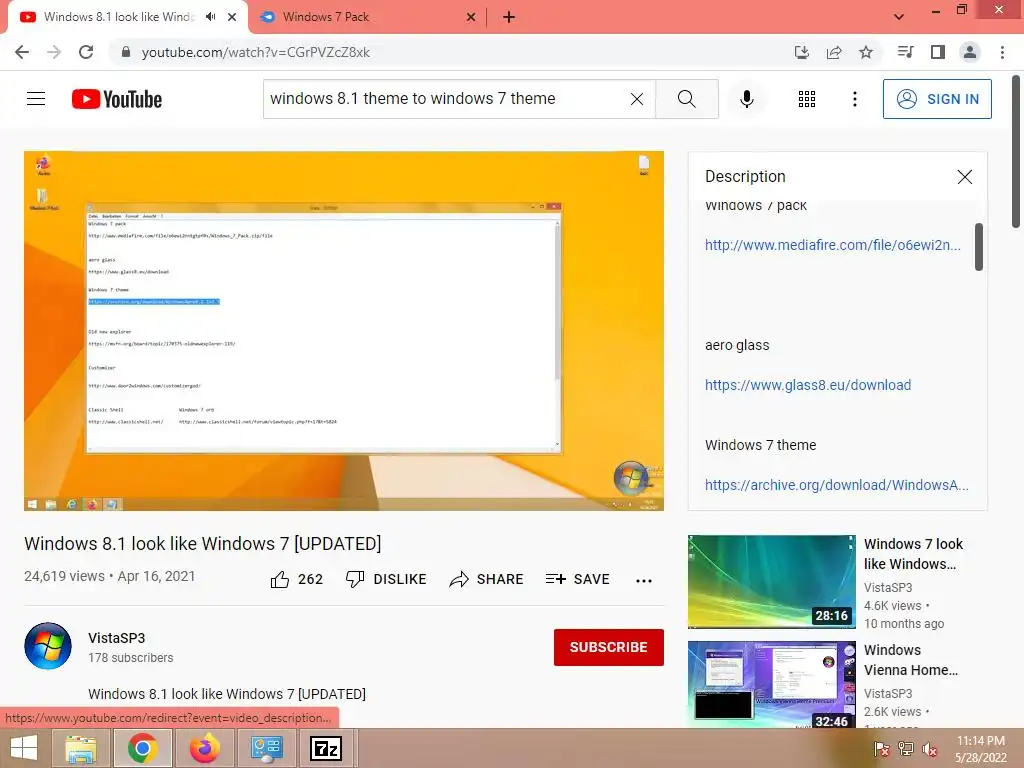Click the description panel scrollbar
This screenshot has width=1024, height=768.
(978, 247)
